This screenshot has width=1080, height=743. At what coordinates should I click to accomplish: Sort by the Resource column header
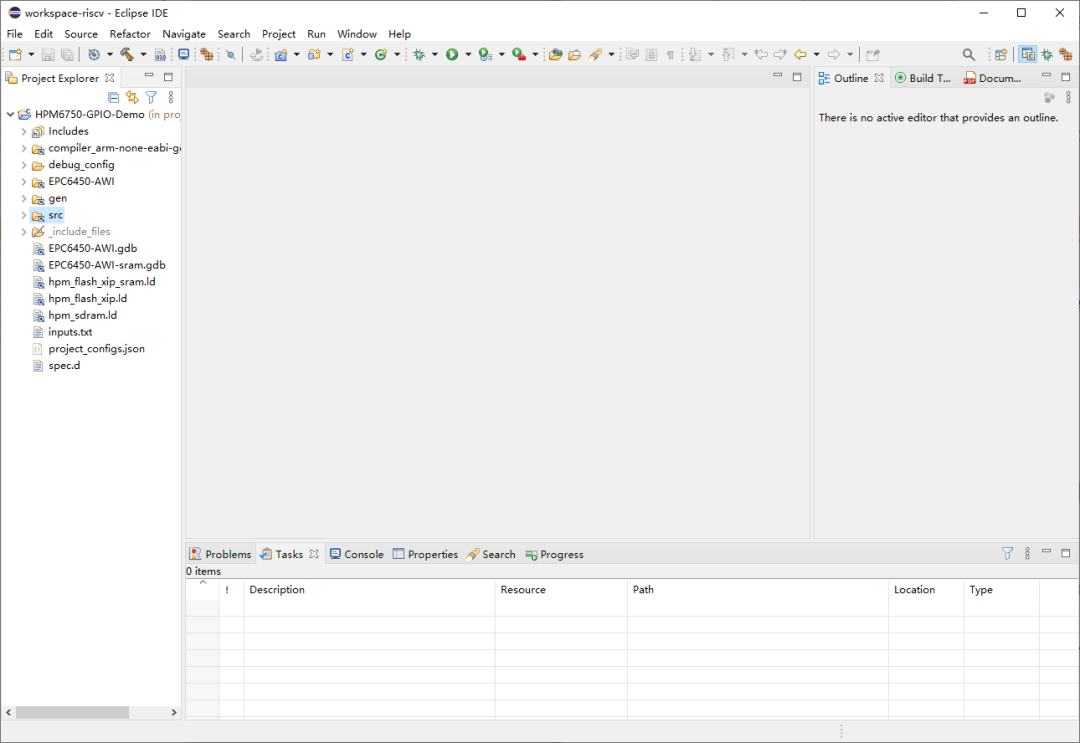click(561, 589)
